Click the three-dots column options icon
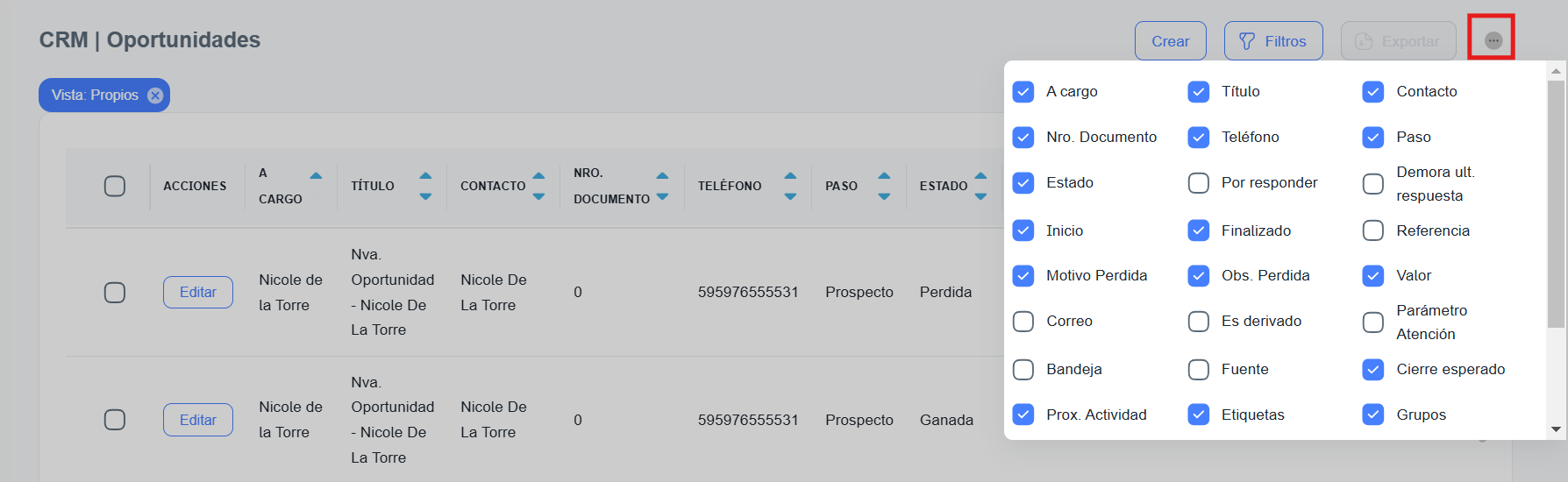Viewport: 1568px width, 482px height. click(x=1493, y=40)
